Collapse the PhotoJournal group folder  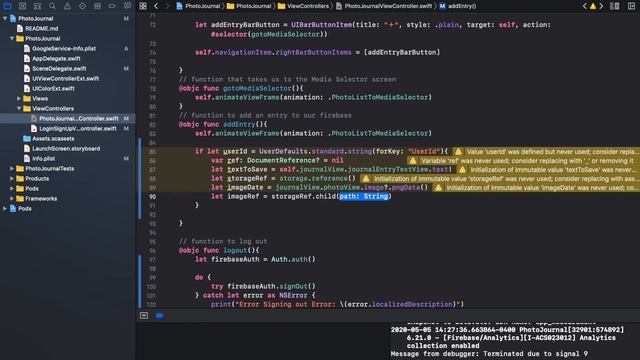click(12, 38)
